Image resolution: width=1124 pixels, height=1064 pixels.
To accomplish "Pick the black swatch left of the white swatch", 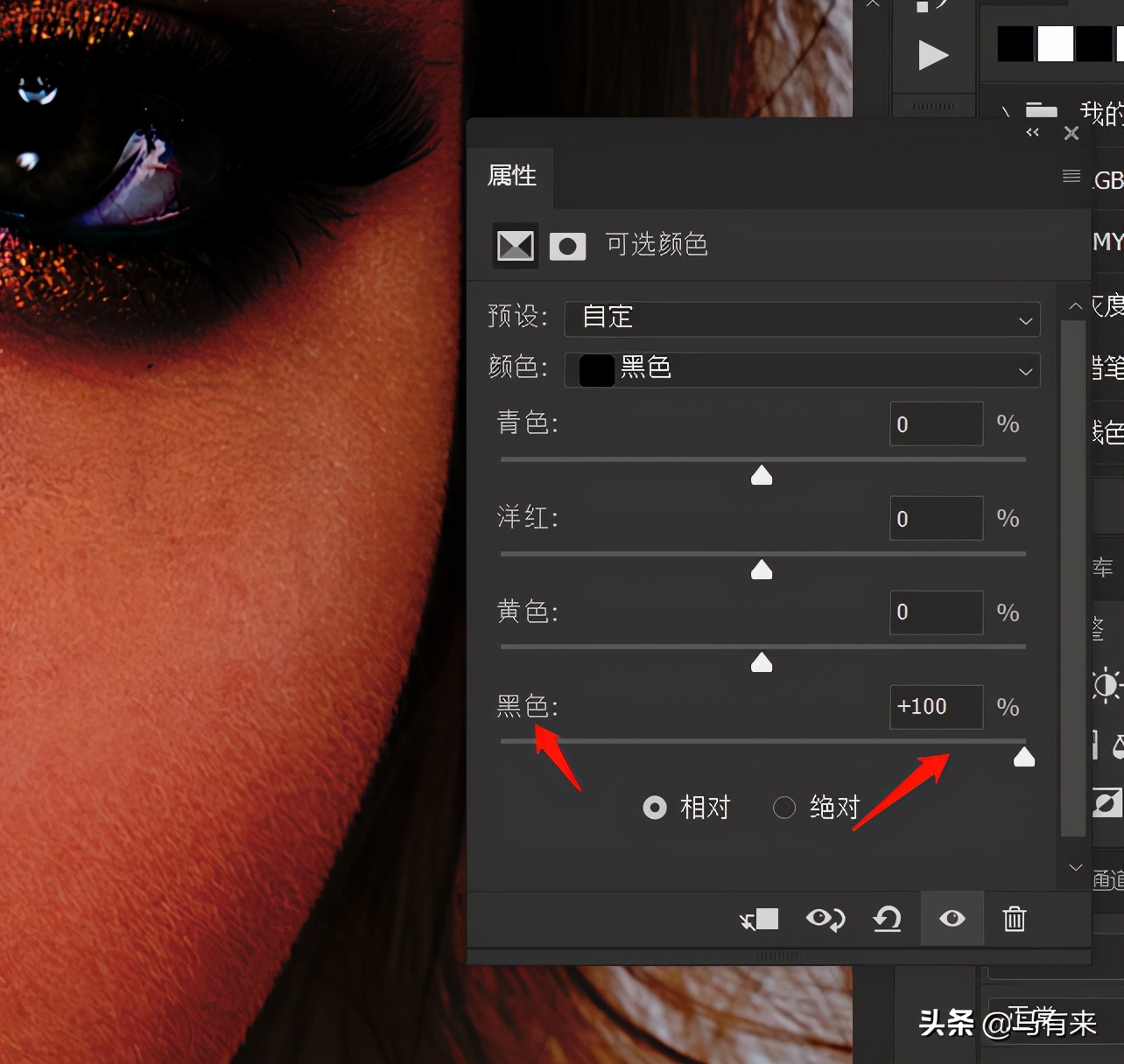I will point(1015,44).
